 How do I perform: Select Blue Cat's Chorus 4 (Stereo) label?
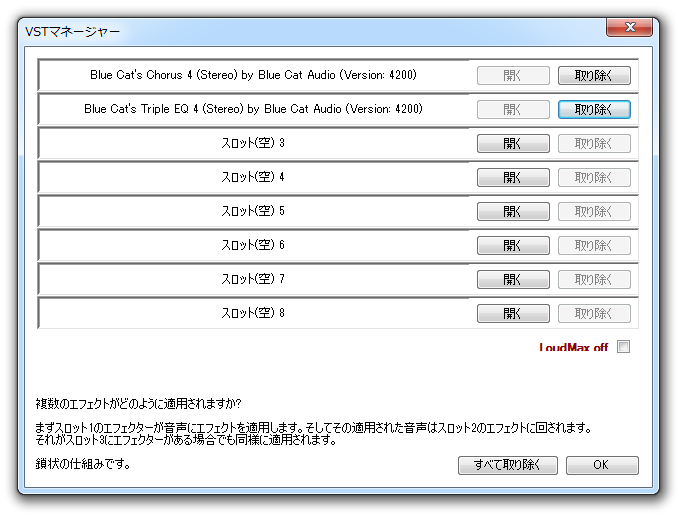tap(253, 75)
